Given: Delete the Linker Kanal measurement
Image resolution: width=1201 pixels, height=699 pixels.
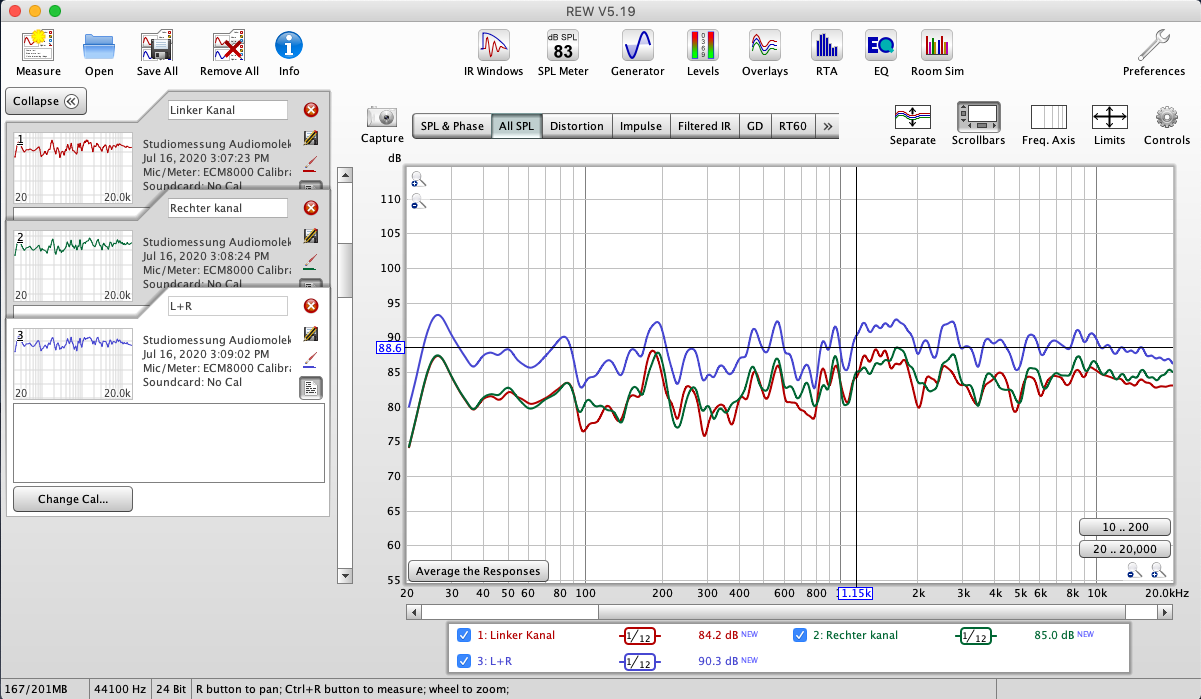Looking at the screenshot, I should point(311,110).
